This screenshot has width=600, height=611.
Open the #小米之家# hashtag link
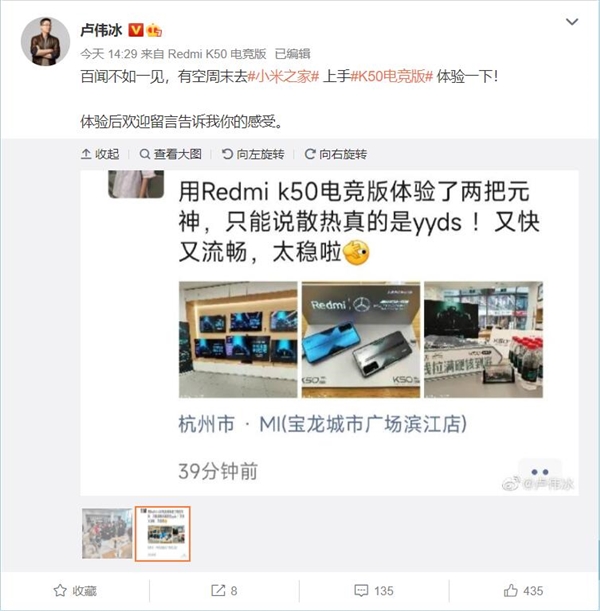click(x=284, y=76)
